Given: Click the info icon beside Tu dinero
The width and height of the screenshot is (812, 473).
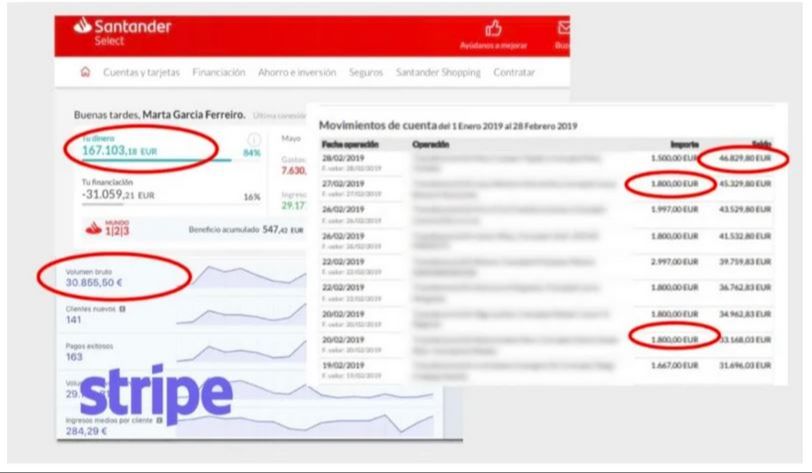Looking at the screenshot, I should pos(254,139).
